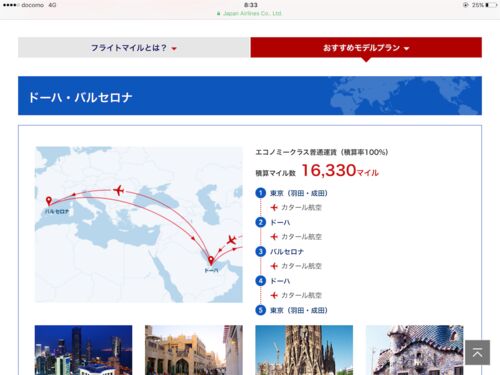The height and width of the screenshot is (375, 500).
Task: Tap the Barcelona pin on the map
Action: (x=49, y=201)
